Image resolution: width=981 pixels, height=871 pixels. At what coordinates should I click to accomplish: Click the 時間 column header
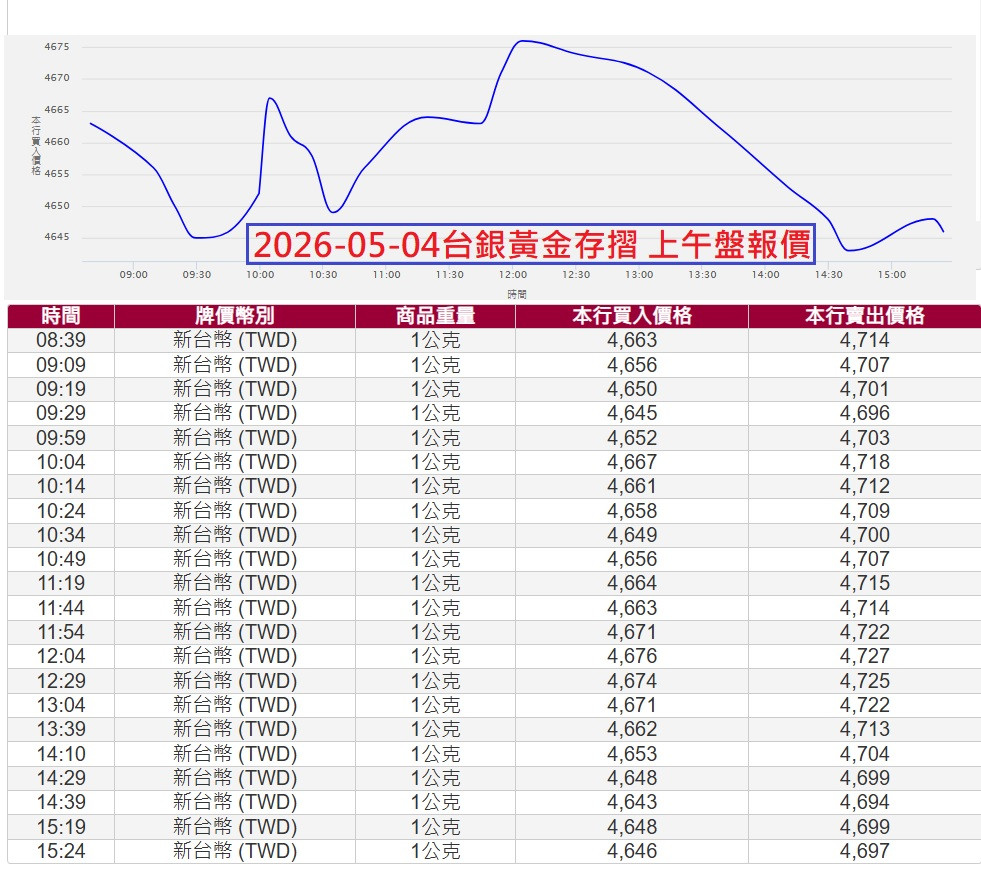coord(61,316)
